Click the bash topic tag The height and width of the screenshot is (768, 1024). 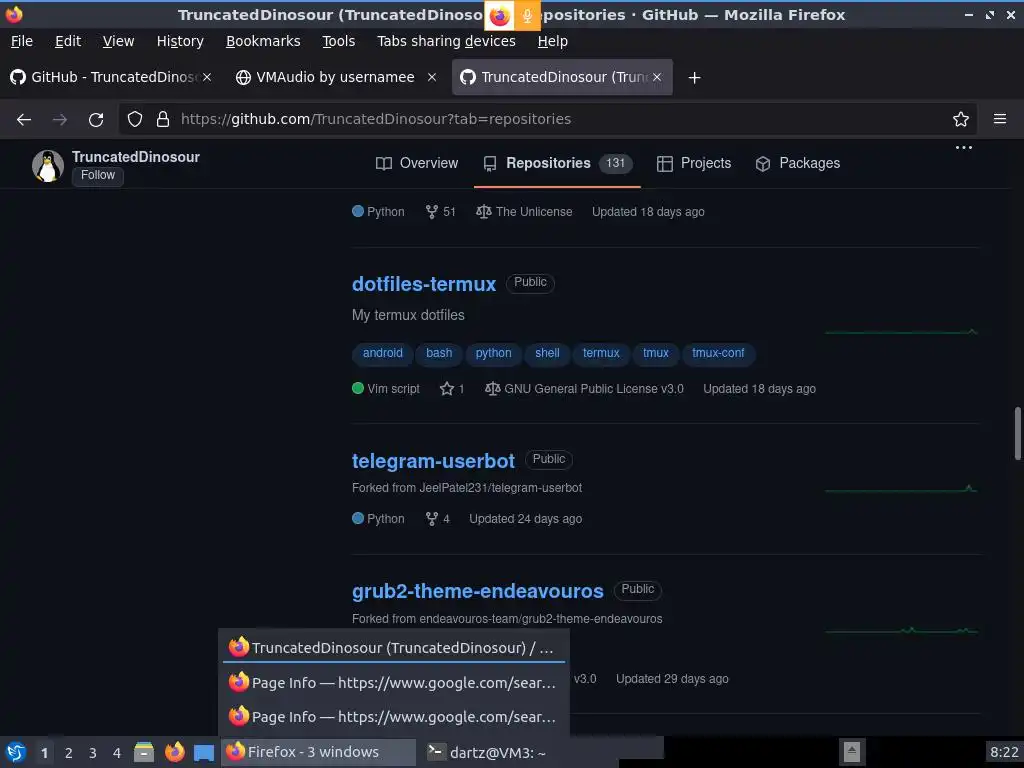coord(439,353)
